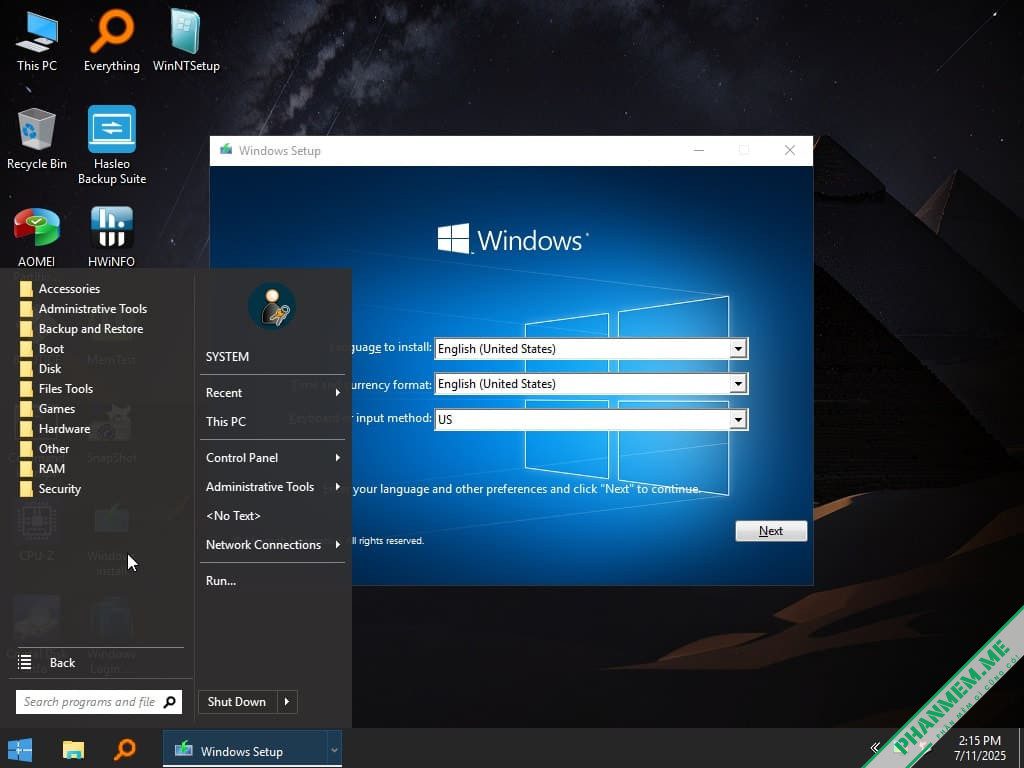Show hidden tray icons chevron
Image resolution: width=1024 pixels, height=768 pixels.
point(875,748)
